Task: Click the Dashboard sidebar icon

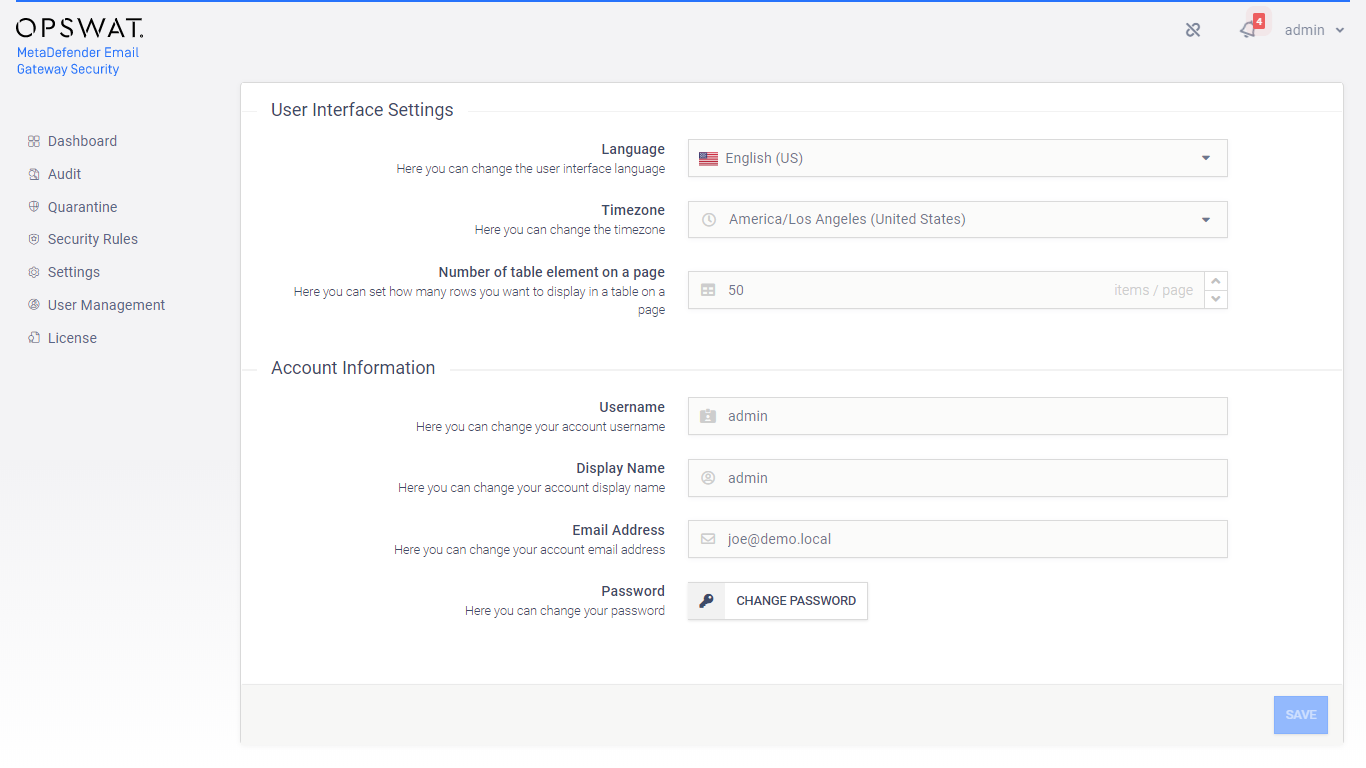Action: tap(34, 141)
